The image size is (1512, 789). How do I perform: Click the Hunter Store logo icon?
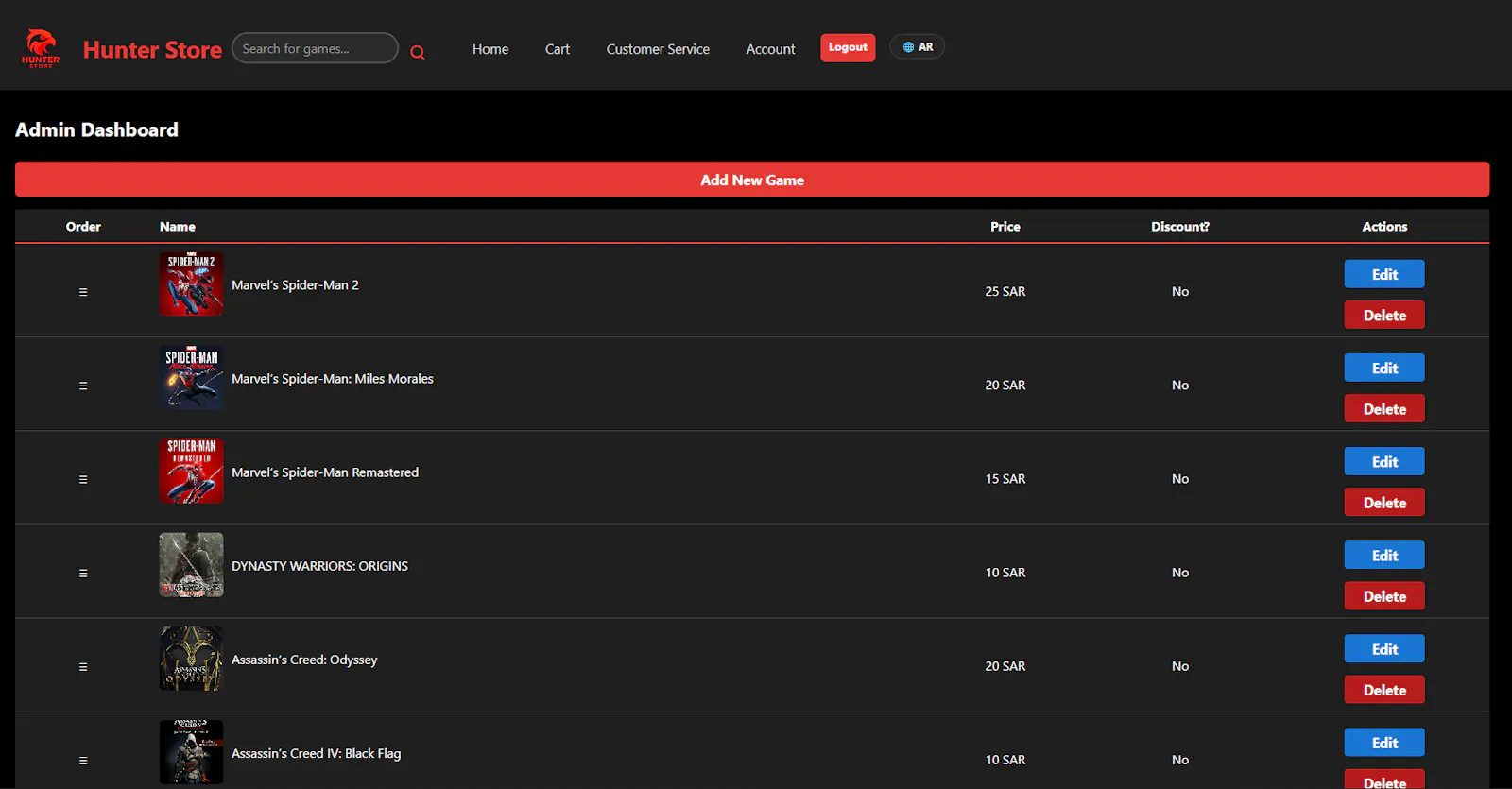tap(41, 48)
